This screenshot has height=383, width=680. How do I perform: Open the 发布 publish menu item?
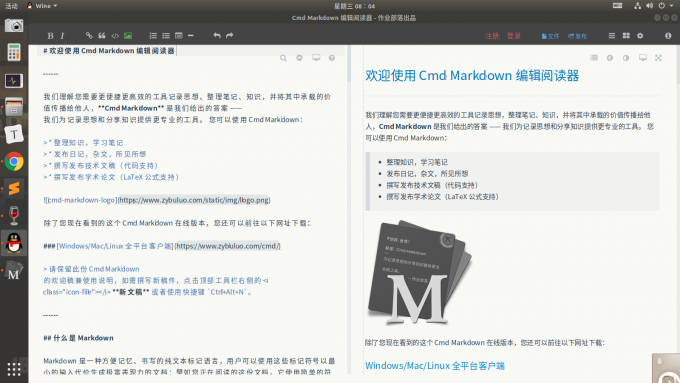[578, 36]
